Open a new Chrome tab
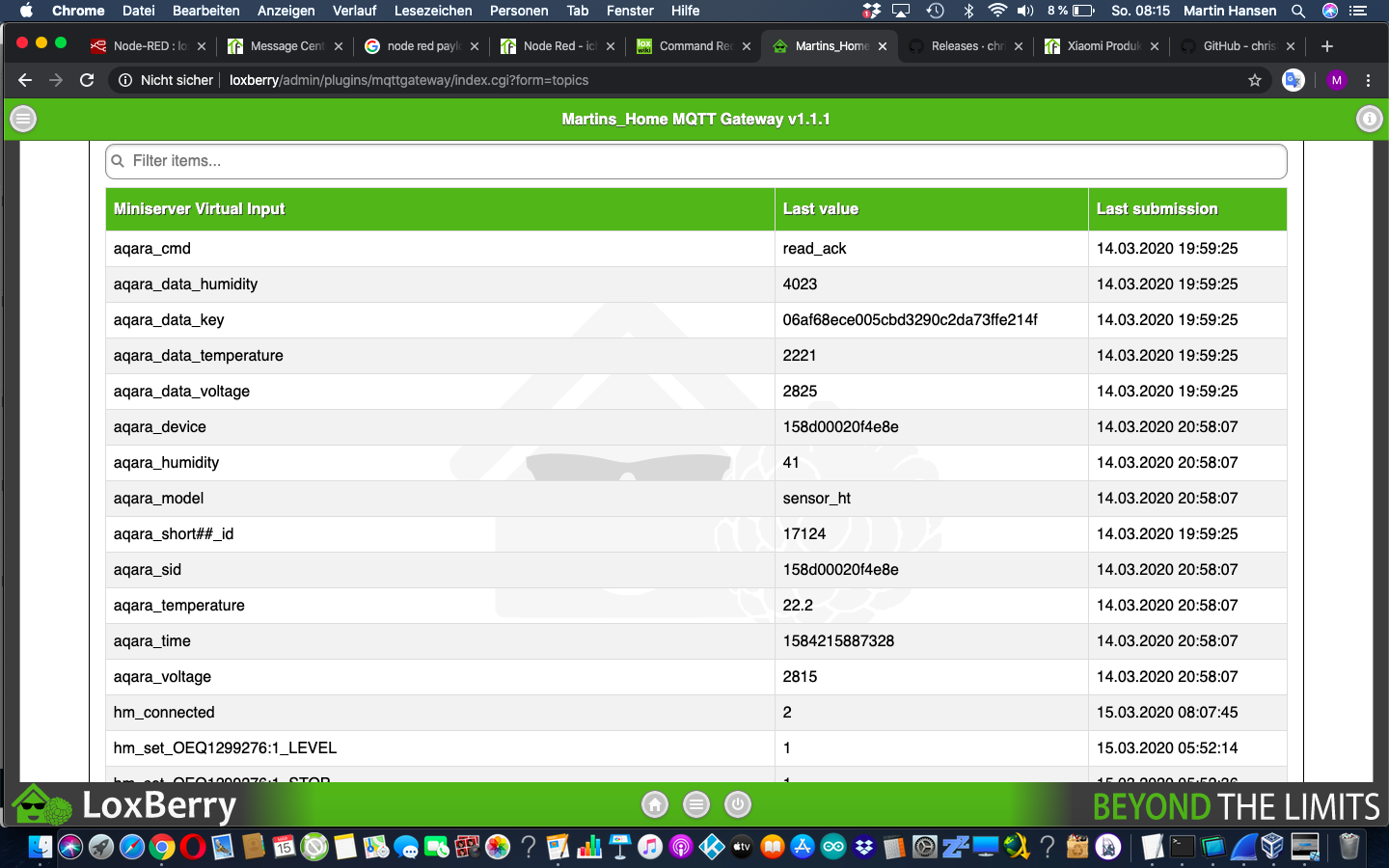Screen dimensions: 1389x868 coord(1327,45)
